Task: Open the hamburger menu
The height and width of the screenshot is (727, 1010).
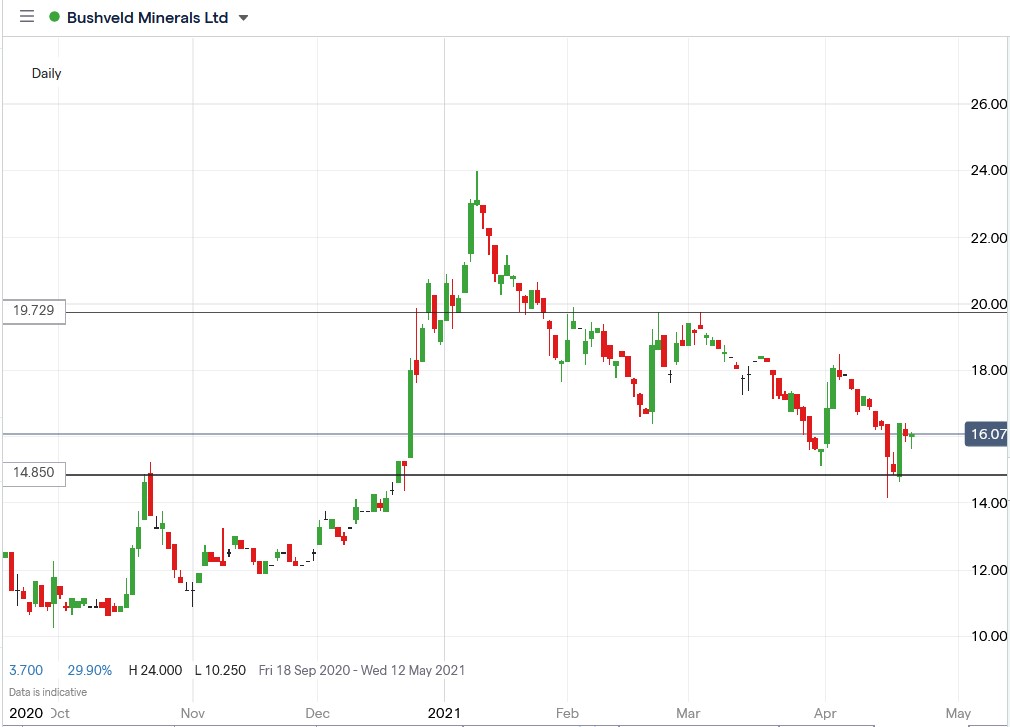Action: click(25, 16)
